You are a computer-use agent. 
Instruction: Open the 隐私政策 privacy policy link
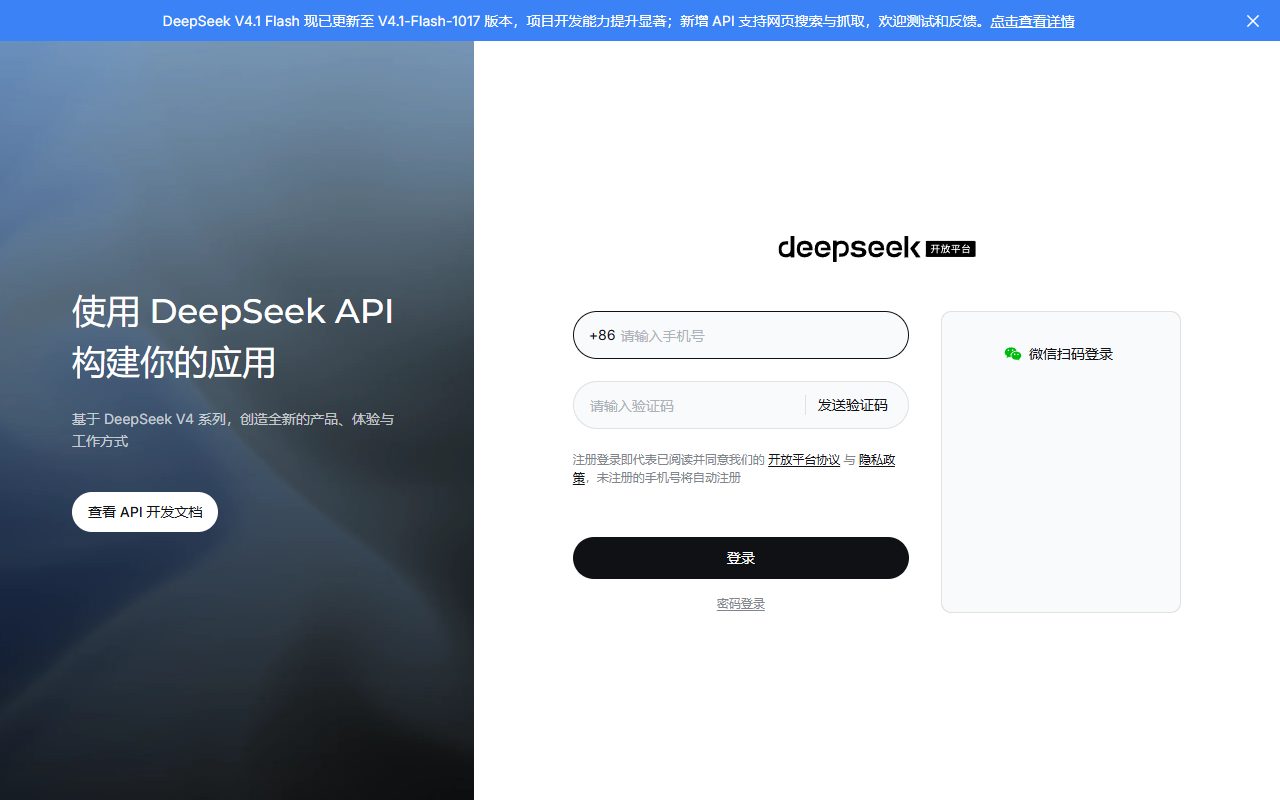pos(877,460)
